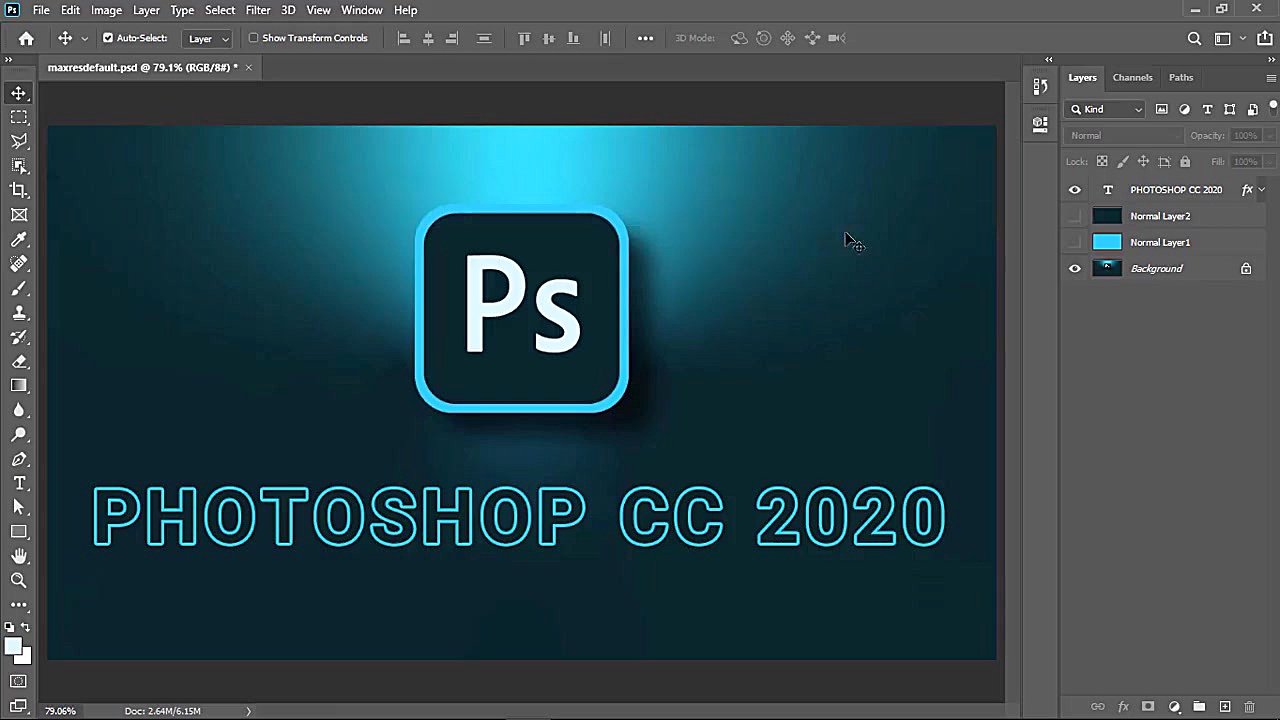Select the Gradient tool

[x=19, y=386]
